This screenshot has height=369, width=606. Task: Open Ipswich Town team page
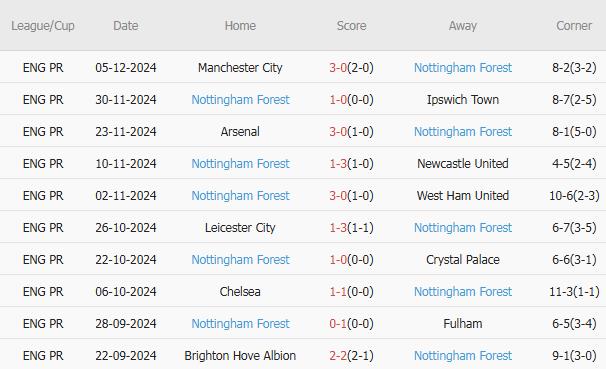pyautogui.click(x=463, y=100)
